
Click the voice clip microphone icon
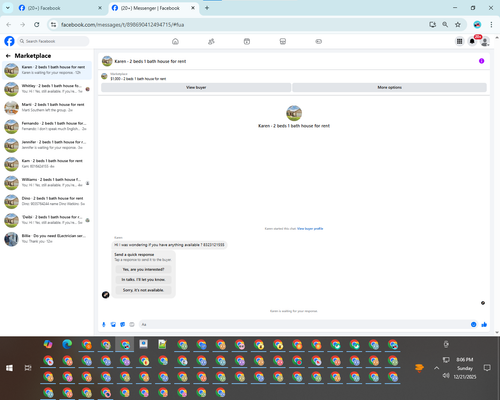tap(104, 324)
